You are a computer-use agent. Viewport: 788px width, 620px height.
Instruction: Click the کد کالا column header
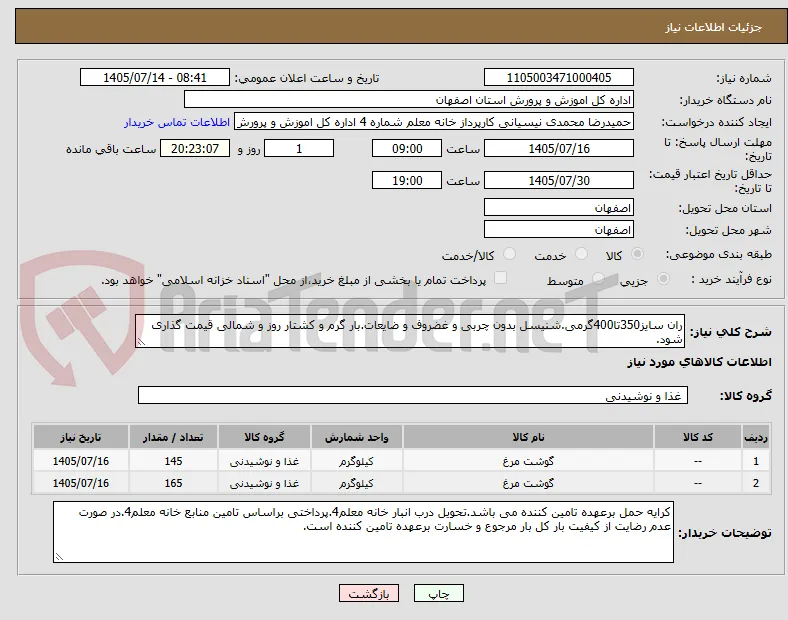coord(698,437)
